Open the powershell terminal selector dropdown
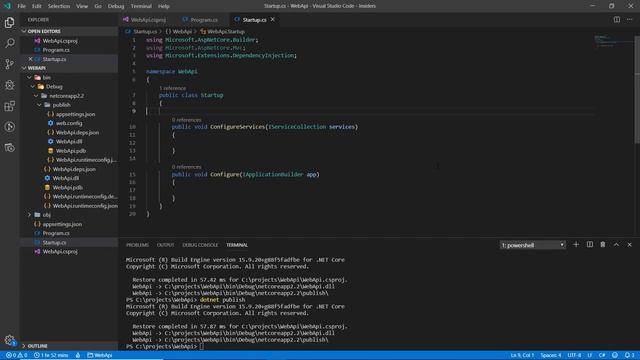The height and width of the screenshot is (360, 640). 533,245
